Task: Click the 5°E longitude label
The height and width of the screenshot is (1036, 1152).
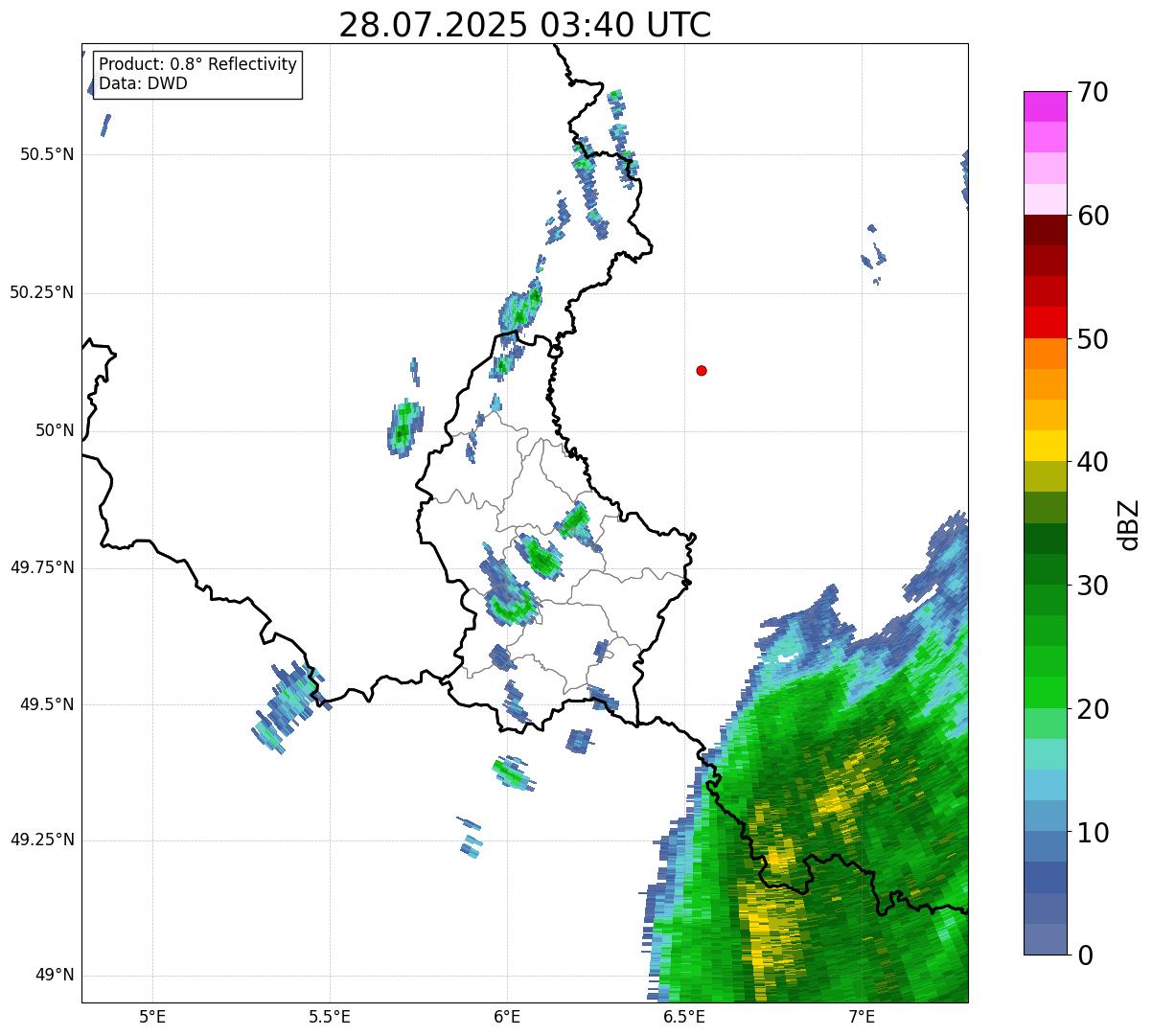Action: click(152, 1016)
